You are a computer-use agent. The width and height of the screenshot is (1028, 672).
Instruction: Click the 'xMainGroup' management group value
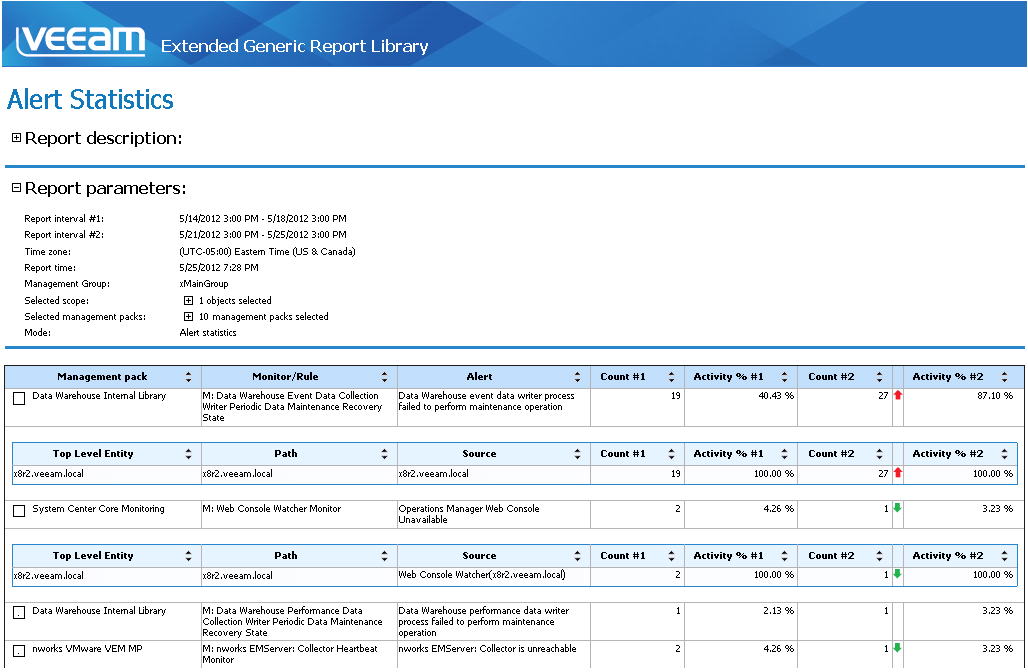coord(204,284)
